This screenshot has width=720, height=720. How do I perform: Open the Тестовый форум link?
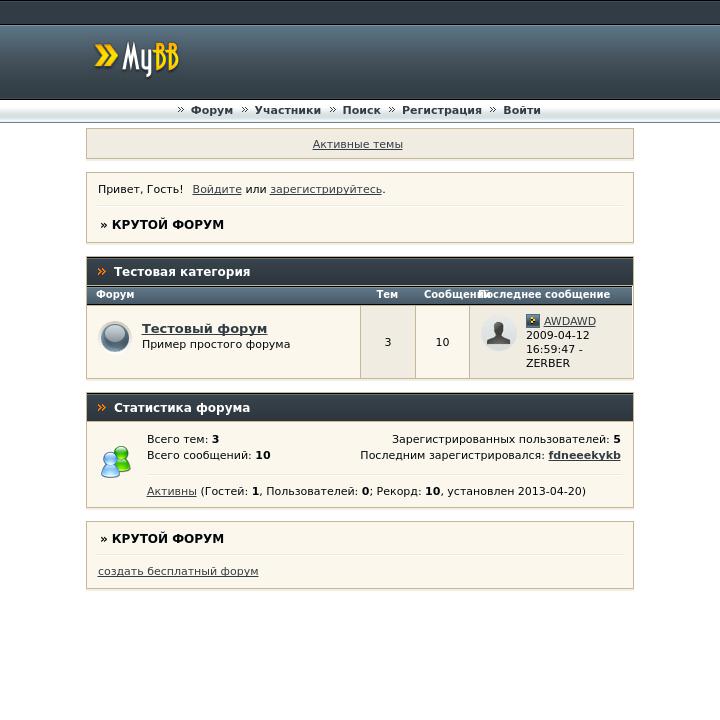pyautogui.click(x=204, y=329)
